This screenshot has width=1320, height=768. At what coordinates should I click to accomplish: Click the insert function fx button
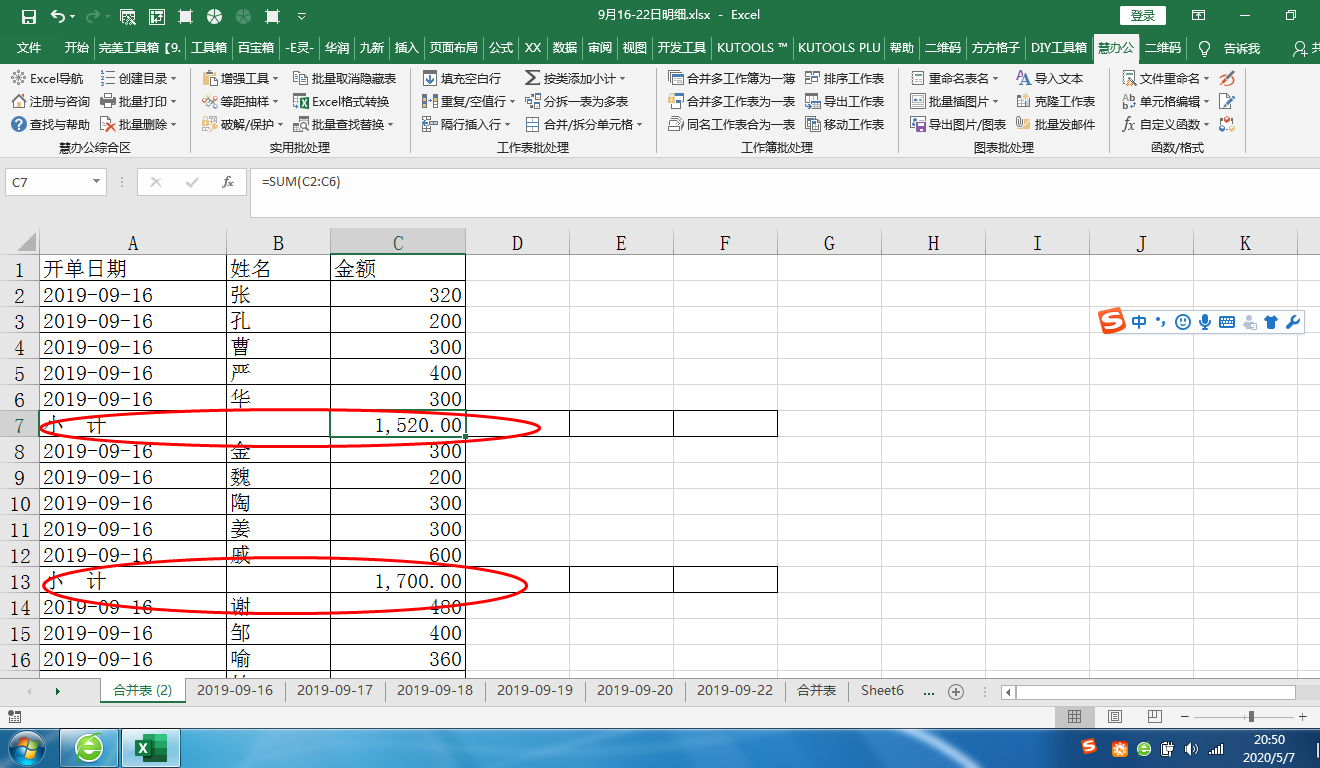coord(228,182)
